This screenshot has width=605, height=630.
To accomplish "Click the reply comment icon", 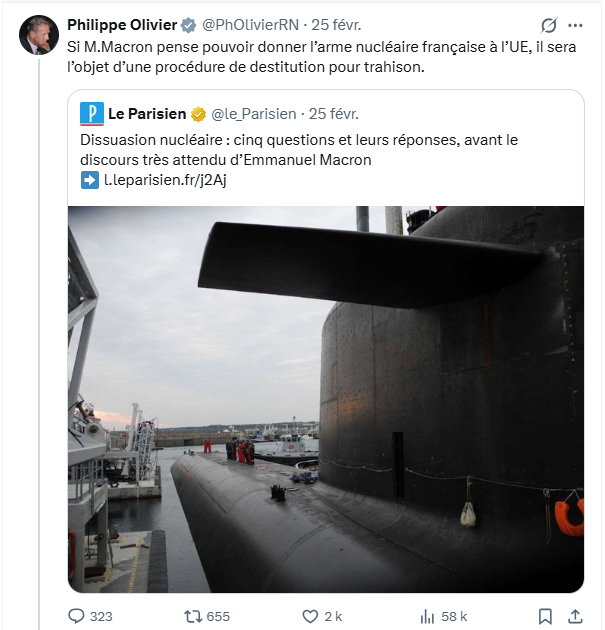I will point(77,616).
